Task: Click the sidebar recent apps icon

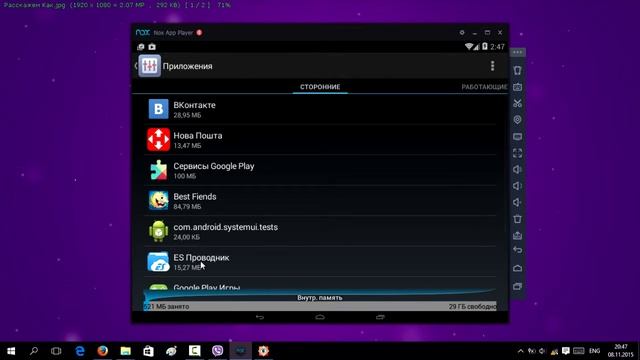Action: tap(518, 286)
